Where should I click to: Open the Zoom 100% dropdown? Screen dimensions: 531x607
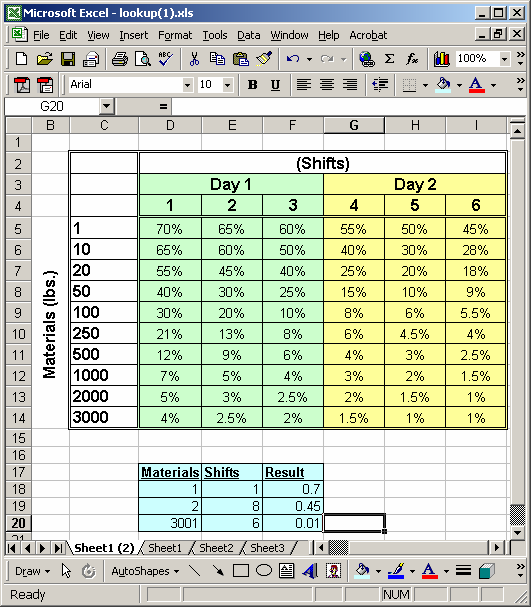point(504,59)
